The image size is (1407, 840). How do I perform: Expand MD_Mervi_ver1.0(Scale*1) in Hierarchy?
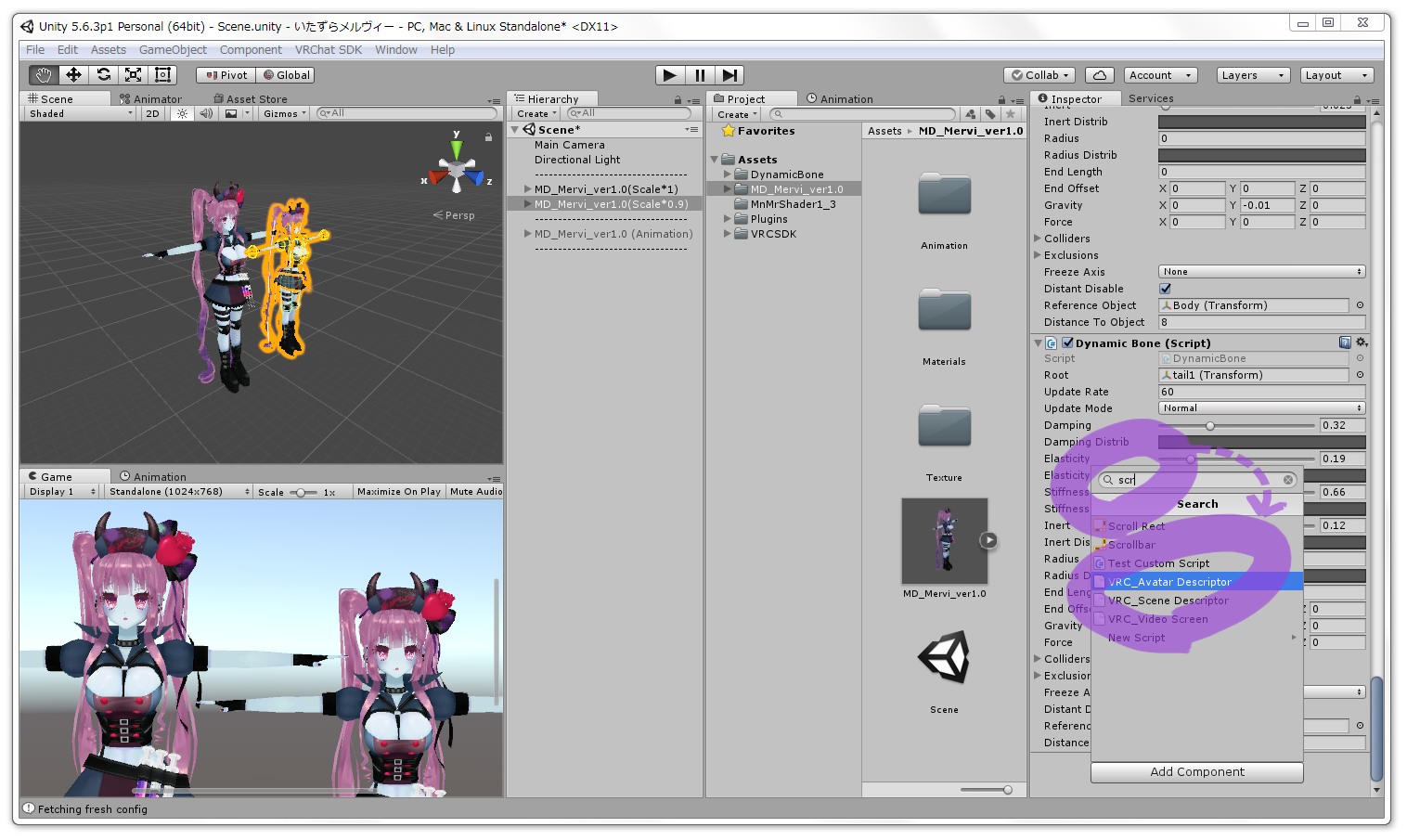point(527,188)
